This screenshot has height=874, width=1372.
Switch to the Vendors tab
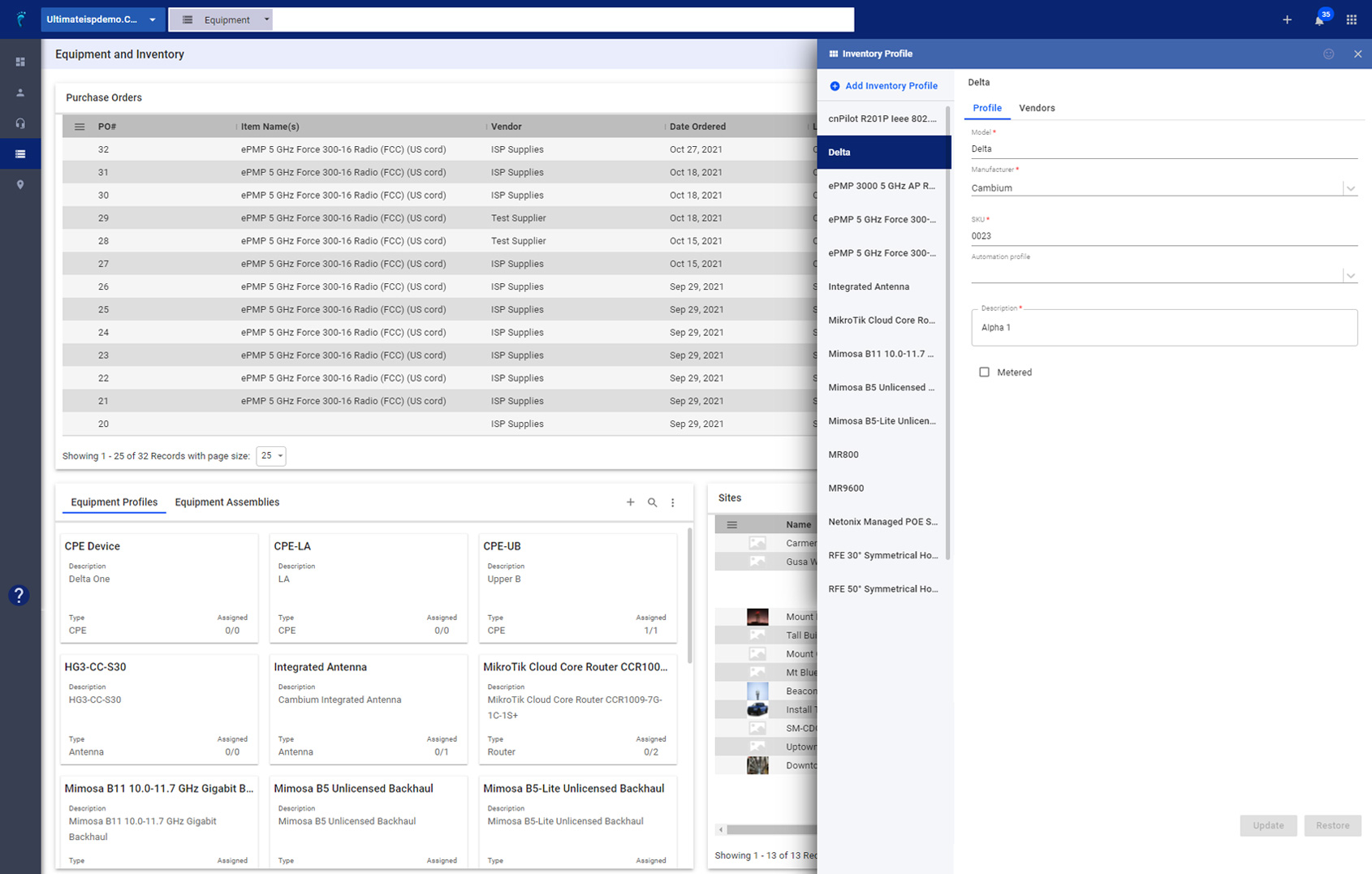pyautogui.click(x=1037, y=108)
